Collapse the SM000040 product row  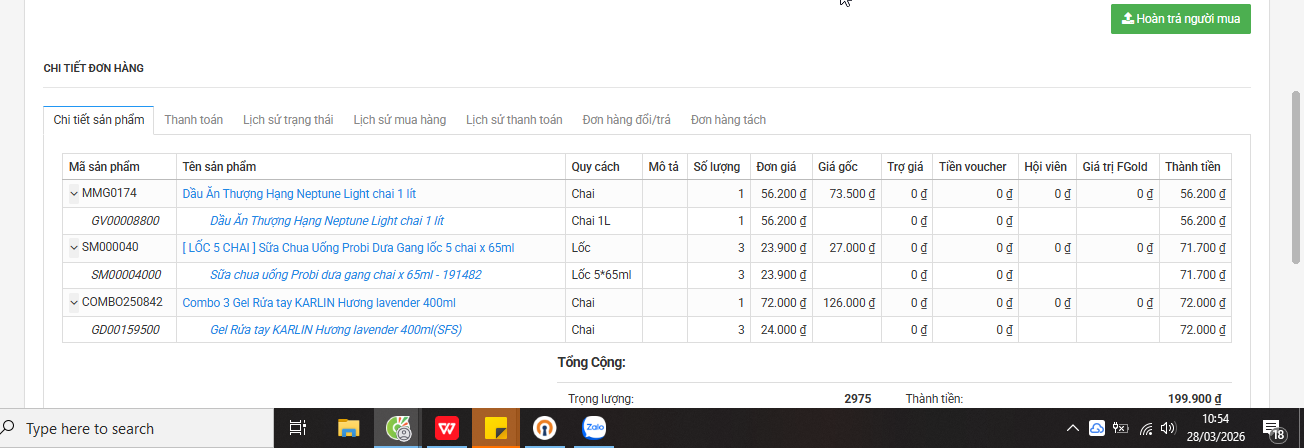click(x=73, y=247)
